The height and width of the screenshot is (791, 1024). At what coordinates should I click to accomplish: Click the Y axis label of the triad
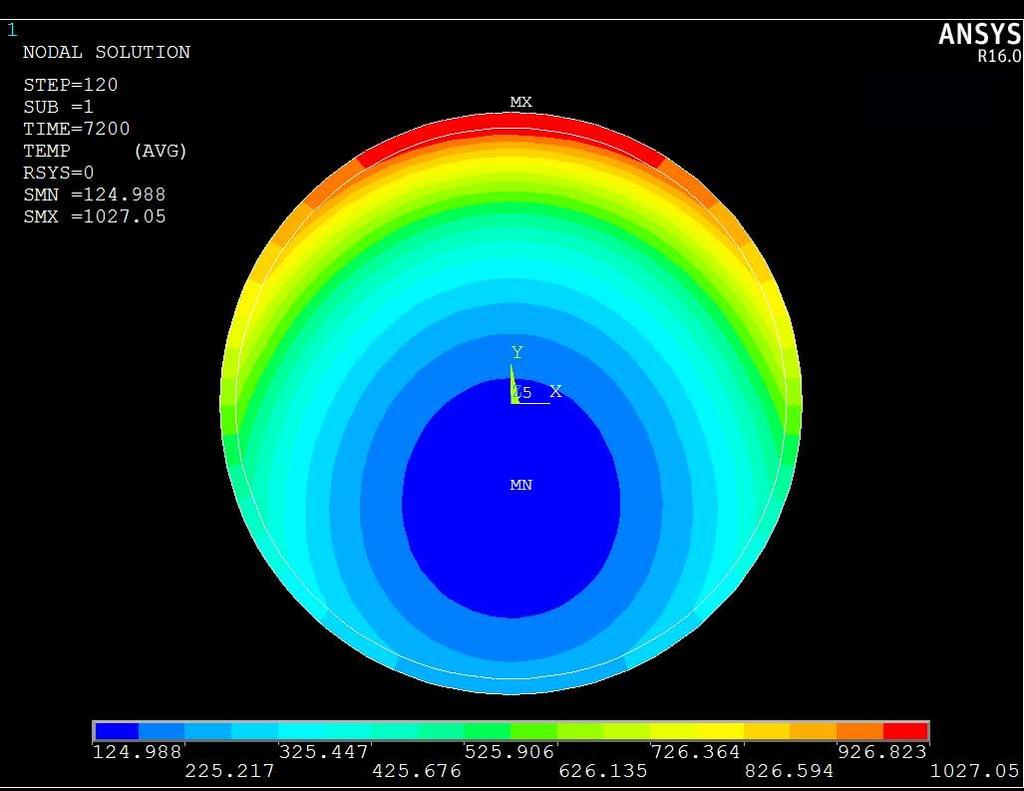(x=517, y=353)
